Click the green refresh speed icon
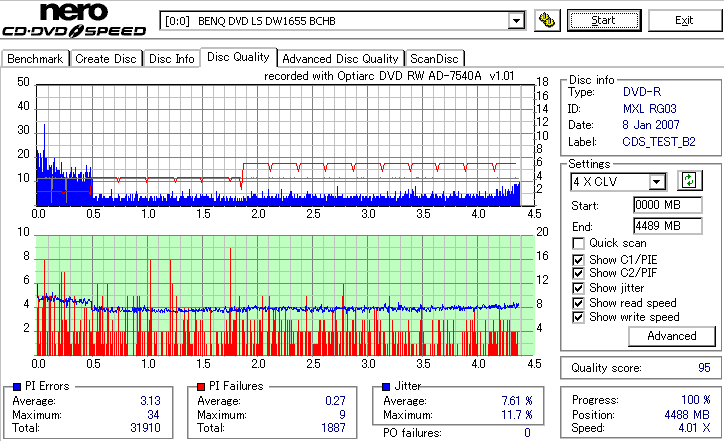 click(x=689, y=181)
